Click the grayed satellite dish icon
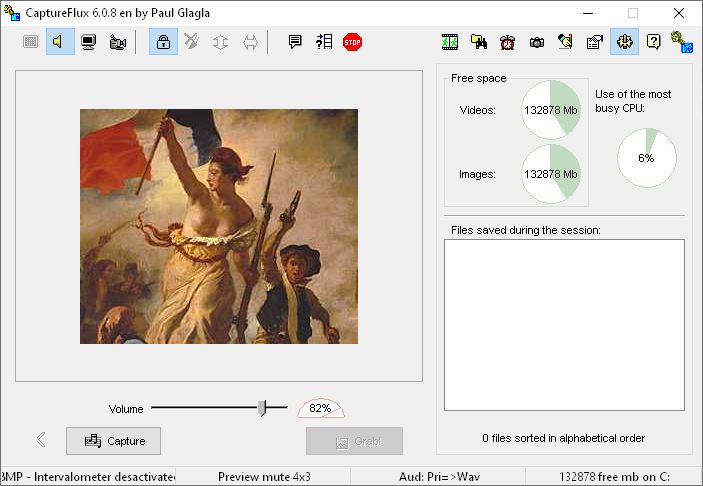Image resolution: width=703 pixels, height=486 pixels. (x=191, y=42)
